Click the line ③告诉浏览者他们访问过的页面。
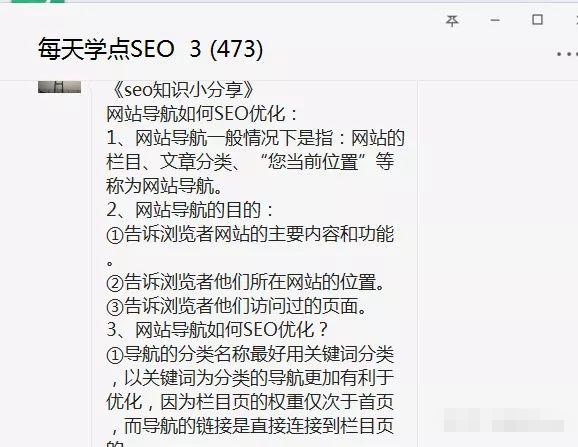578x447 pixels. (x=237, y=306)
